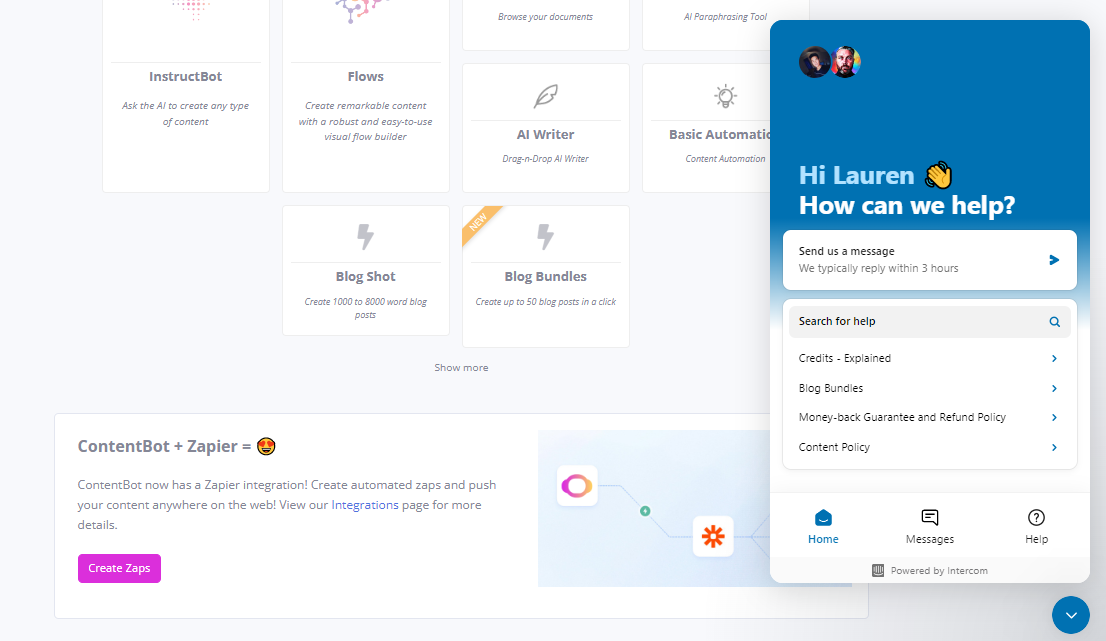The width and height of the screenshot is (1106, 641).
Task: Expand the Credits - Explained article
Action: [1053, 358]
